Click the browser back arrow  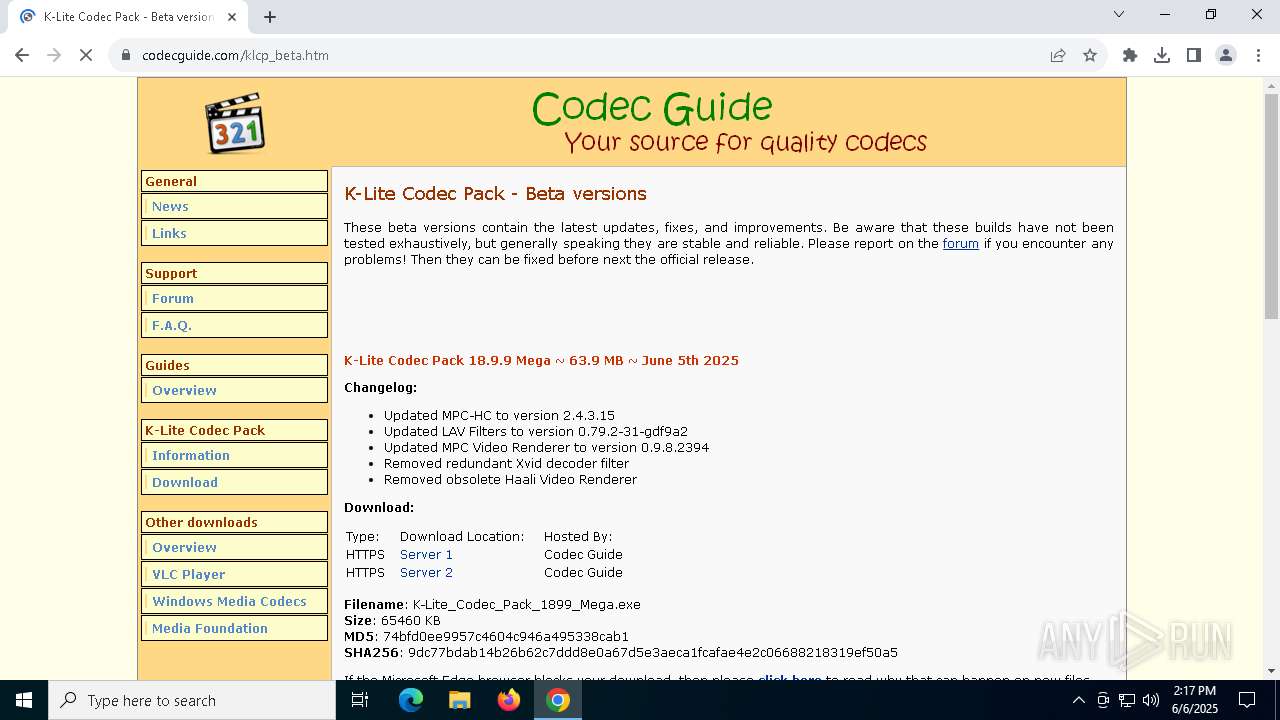(22, 55)
